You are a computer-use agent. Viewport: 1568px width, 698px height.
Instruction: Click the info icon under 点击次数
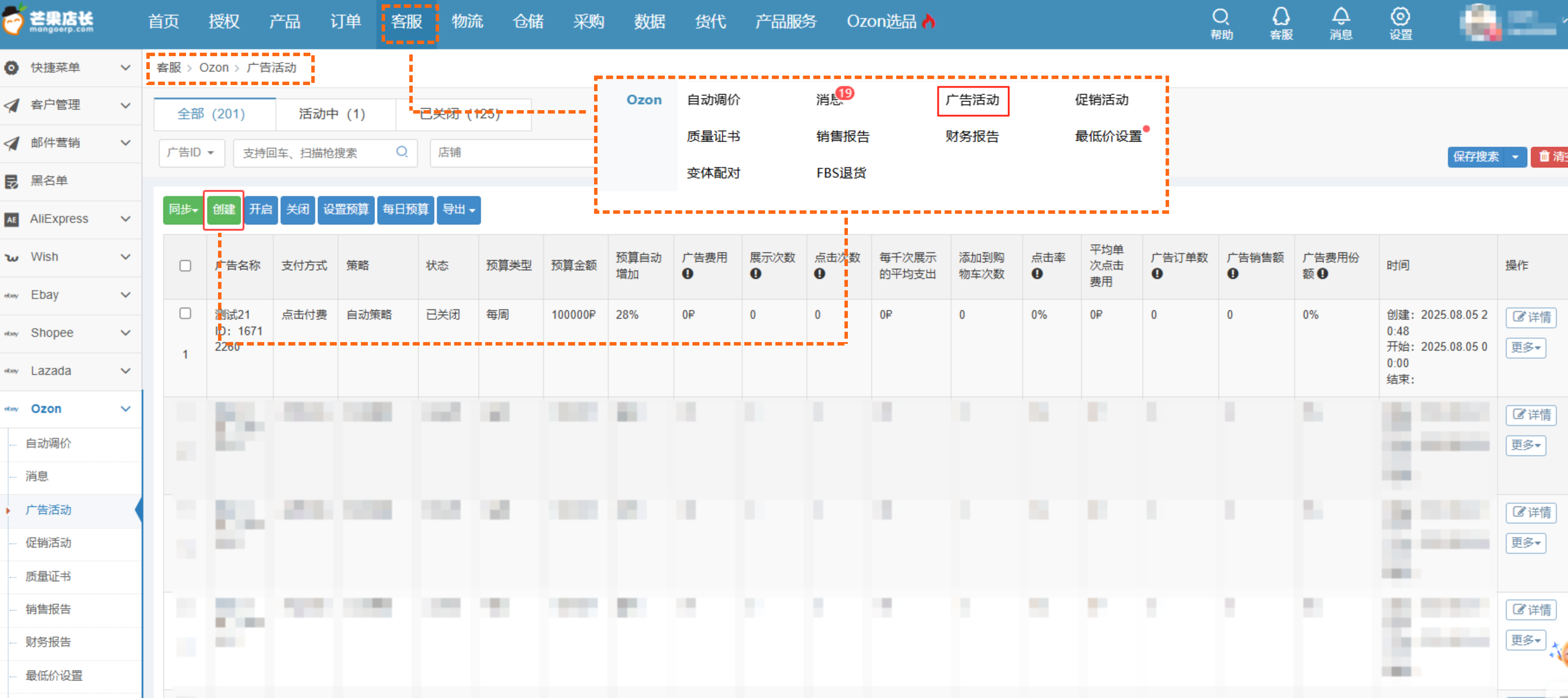(x=819, y=274)
